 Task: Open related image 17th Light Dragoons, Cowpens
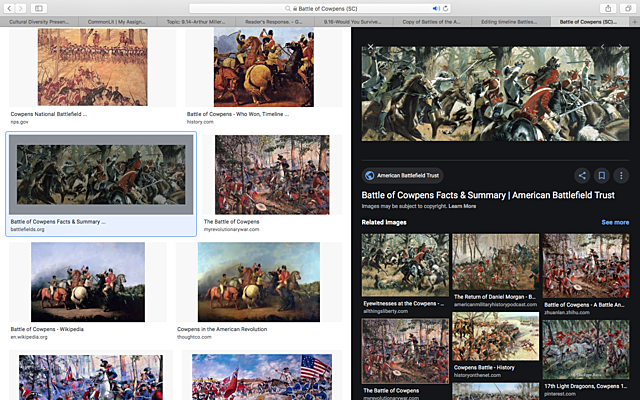[x=586, y=349]
